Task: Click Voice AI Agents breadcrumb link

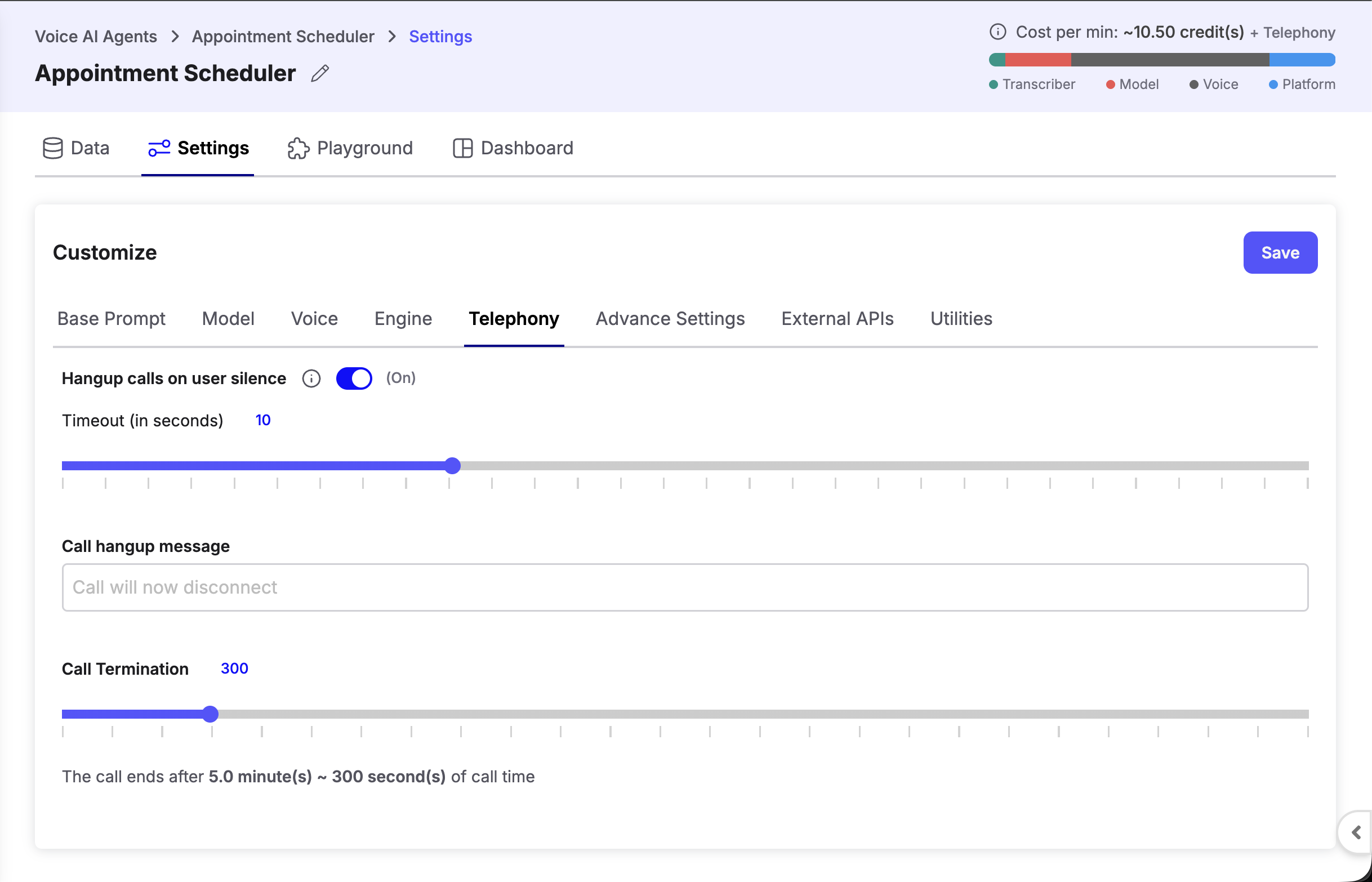Action: [x=96, y=37]
